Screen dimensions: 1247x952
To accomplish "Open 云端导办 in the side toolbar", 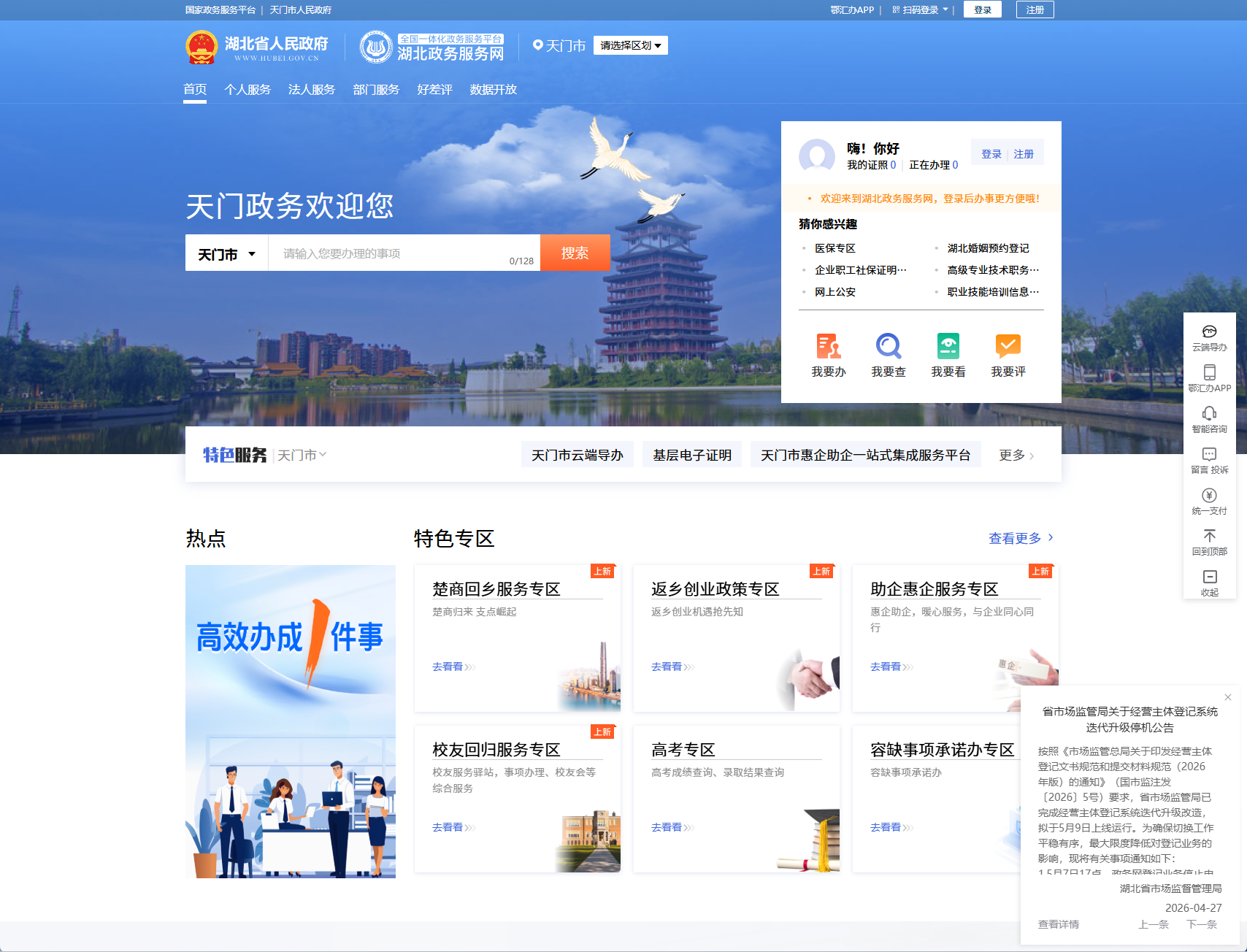I will 1210,338.
